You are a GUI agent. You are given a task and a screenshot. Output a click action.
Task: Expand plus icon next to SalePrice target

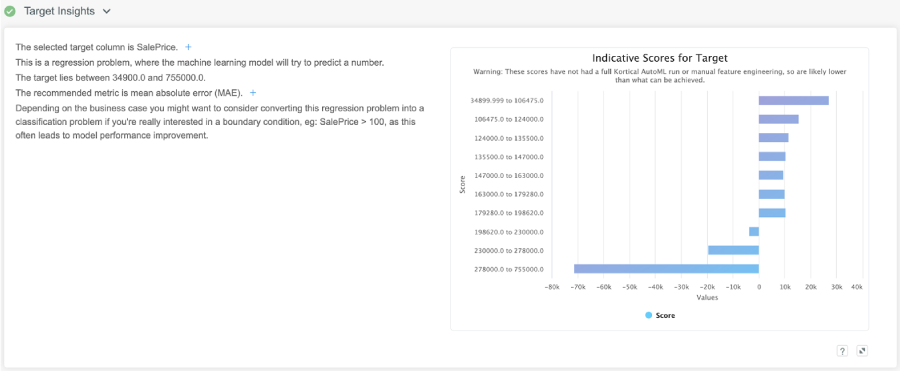[188, 47]
